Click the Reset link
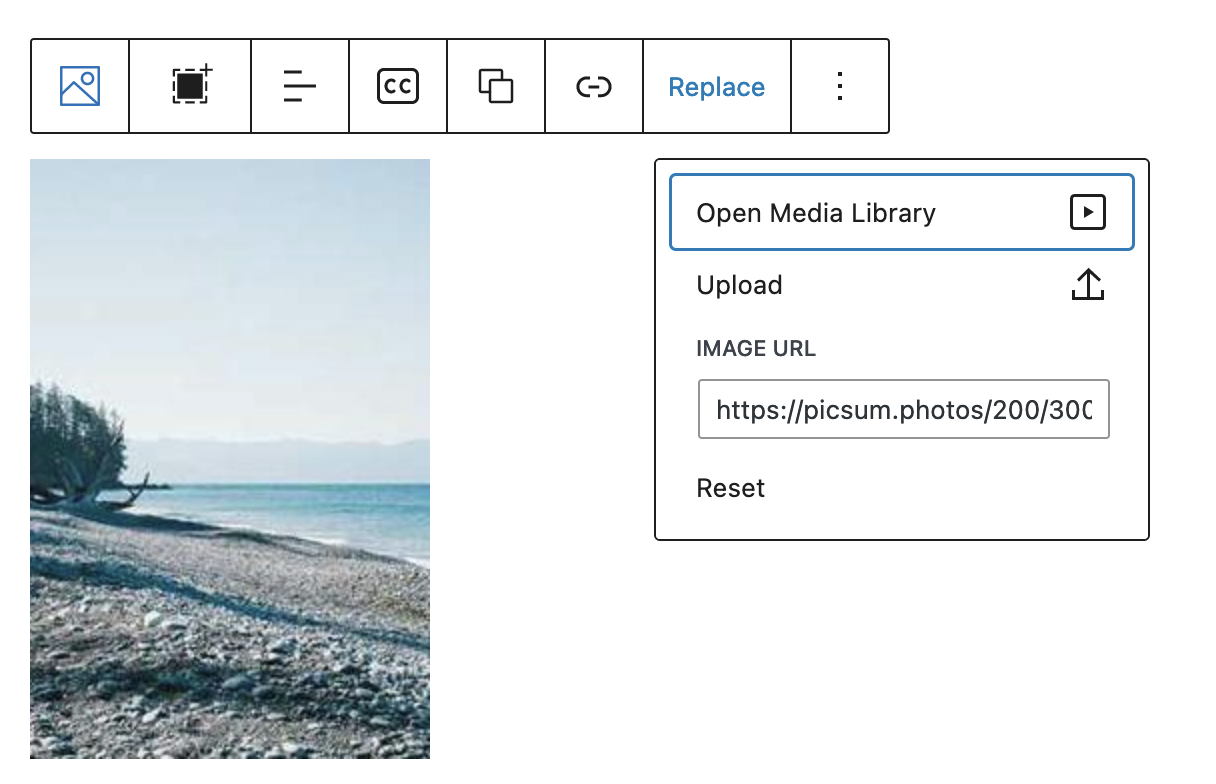 point(730,488)
